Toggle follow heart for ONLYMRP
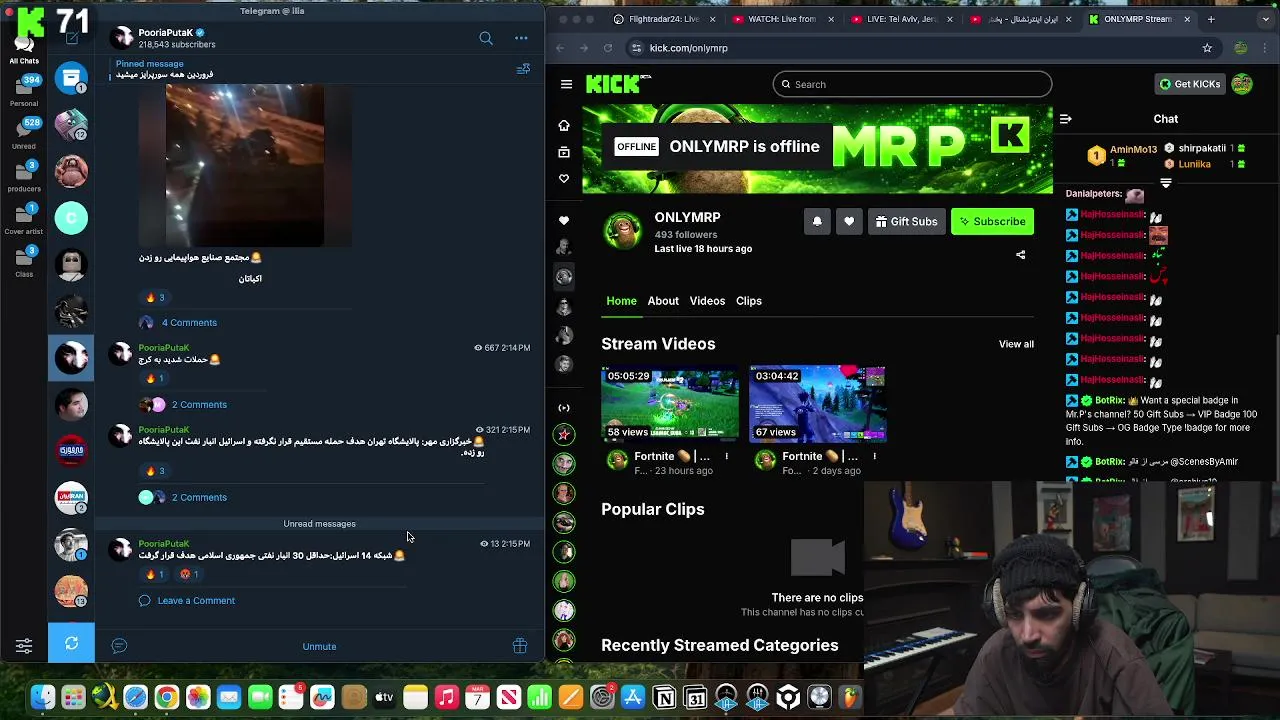The image size is (1280, 720). pos(849,222)
